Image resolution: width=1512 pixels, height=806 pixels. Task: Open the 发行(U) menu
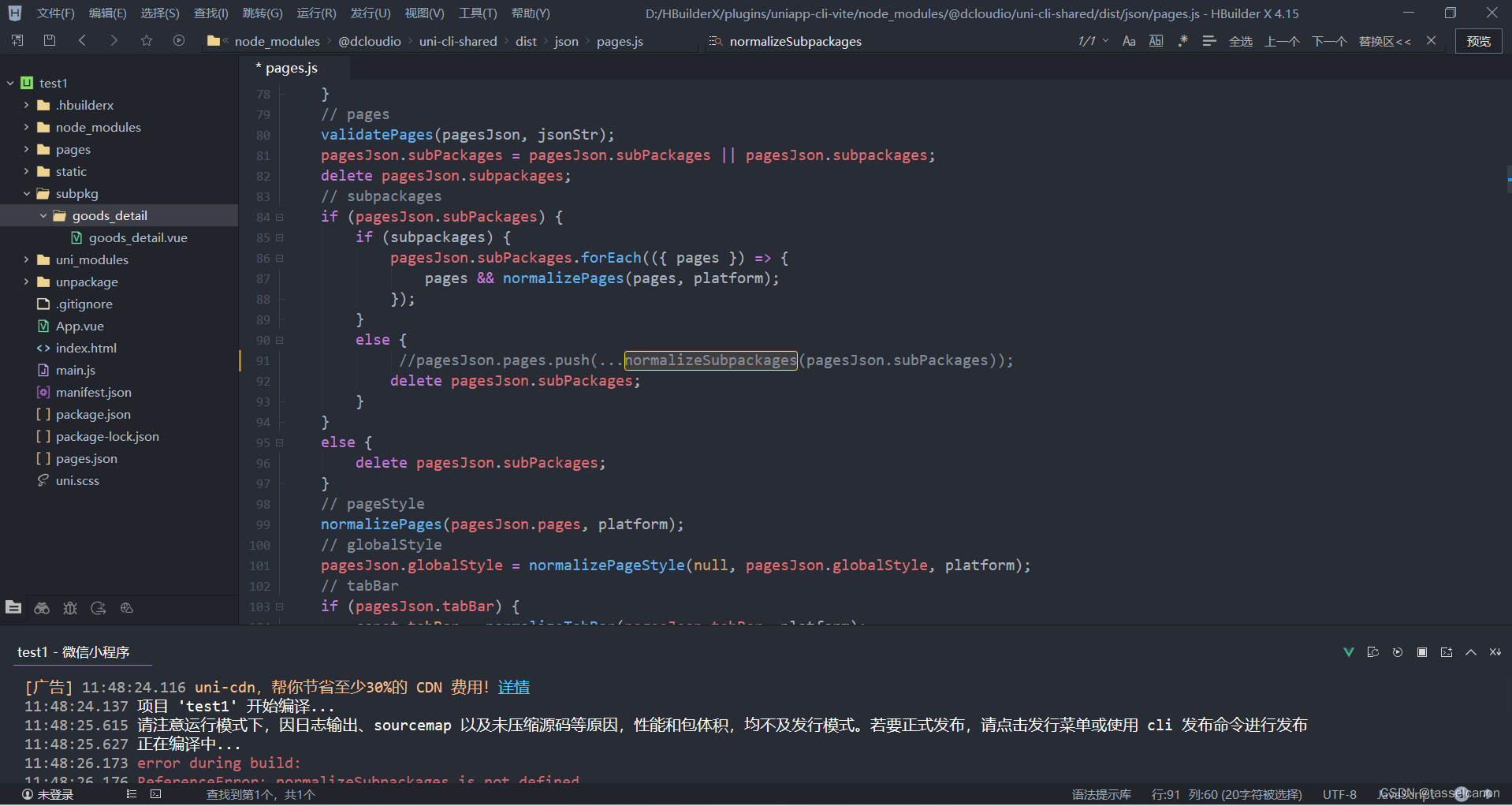click(x=370, y=13)
